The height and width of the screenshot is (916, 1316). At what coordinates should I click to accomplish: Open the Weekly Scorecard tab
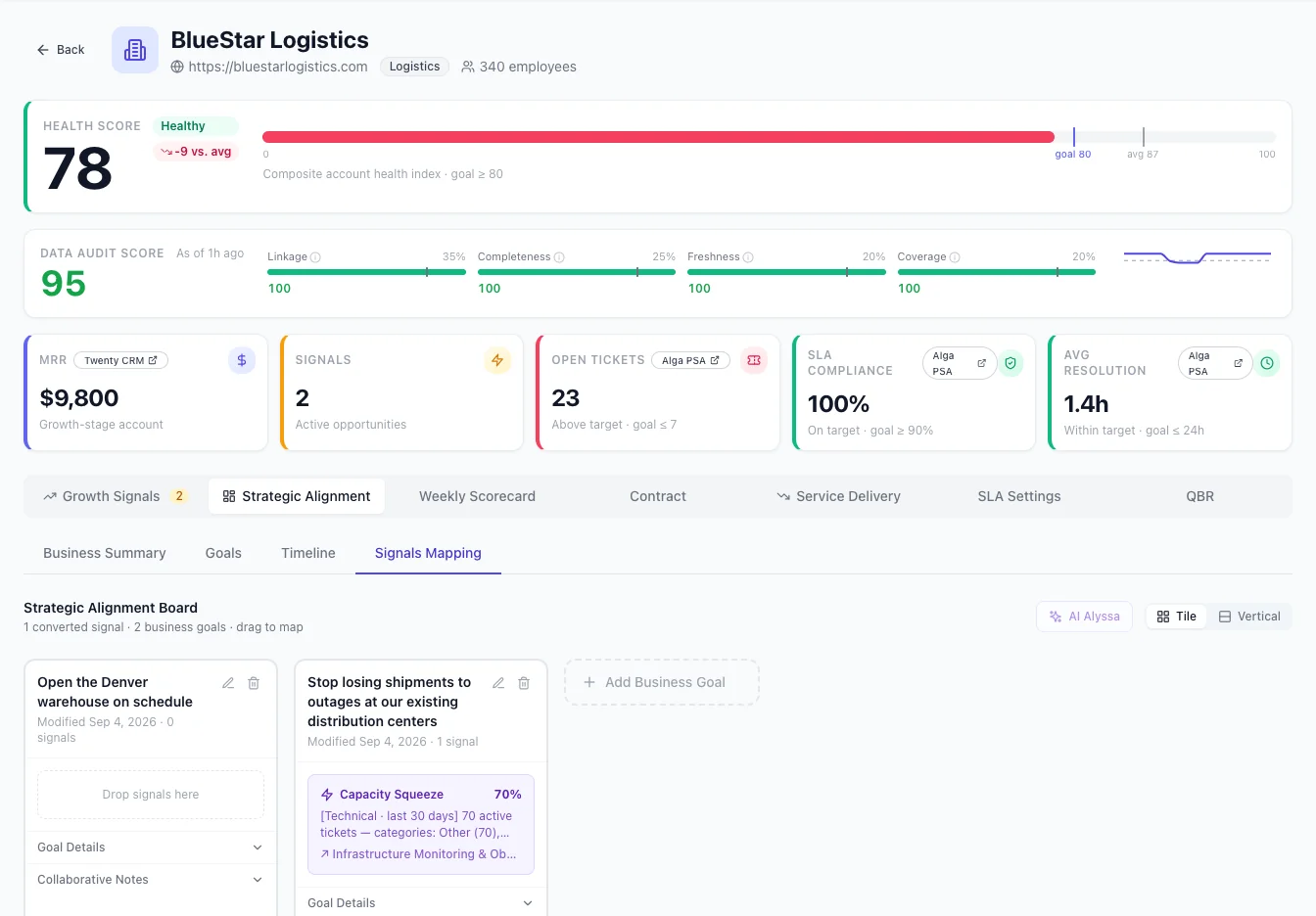pyautogui.click(x=477, y=496)
